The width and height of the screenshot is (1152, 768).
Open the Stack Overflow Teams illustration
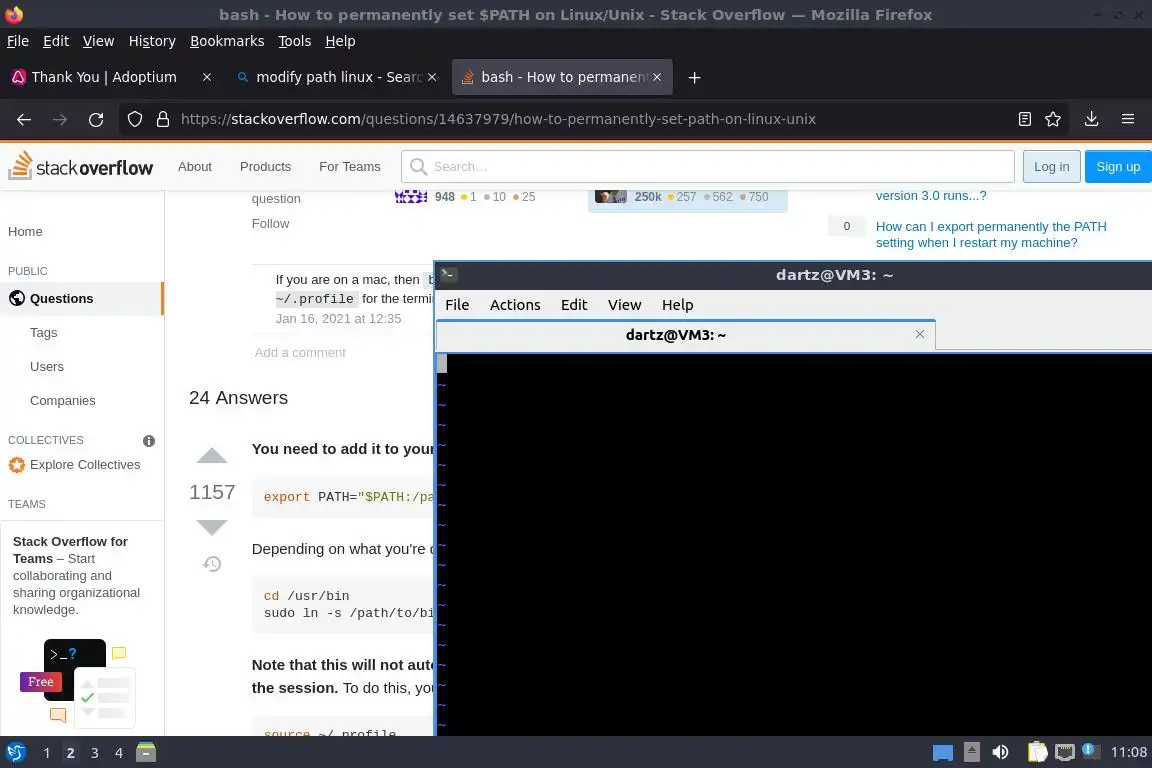[79, 683]
